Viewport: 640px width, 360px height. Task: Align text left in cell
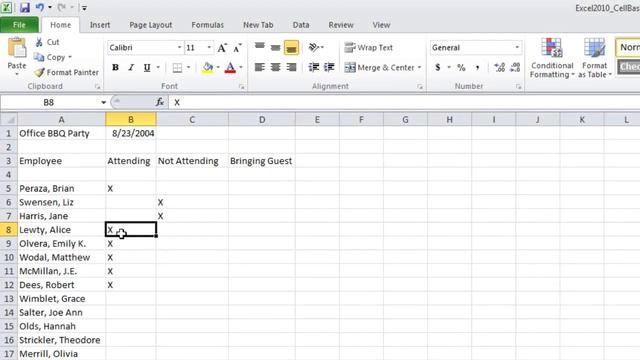pyautogui.click(x=260, y=67)
